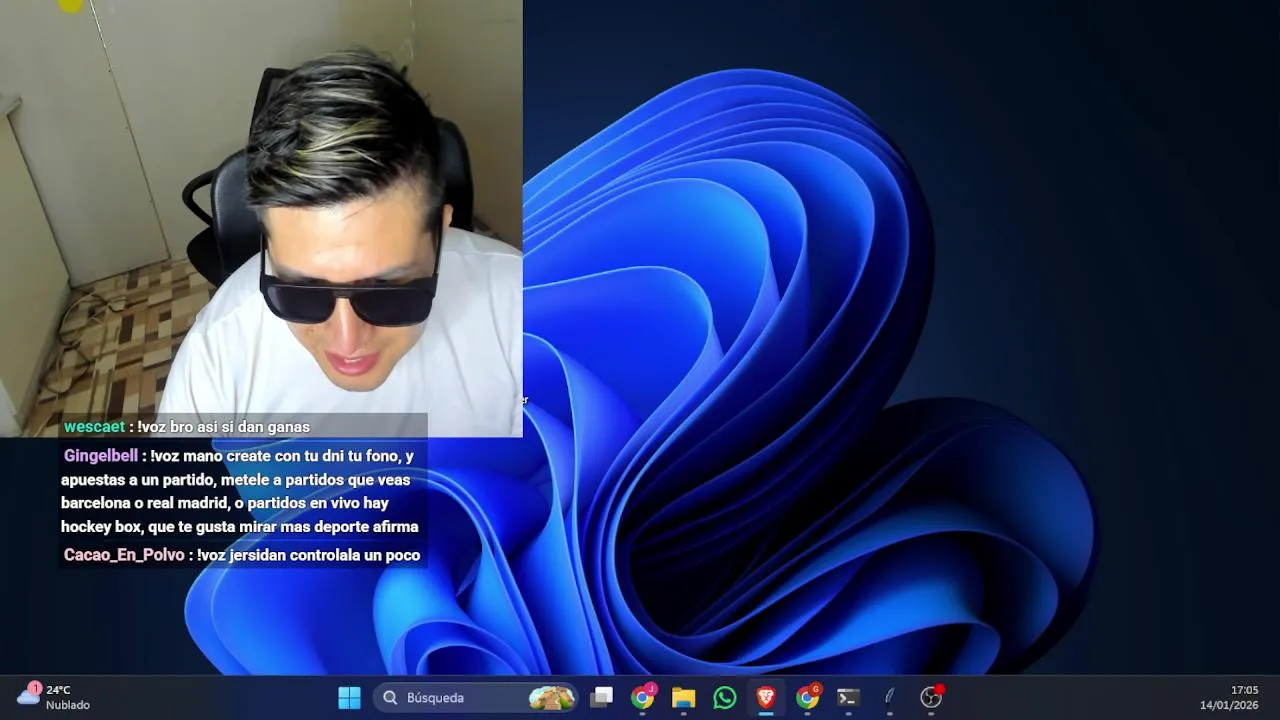Image resolution: width=1280 pixels, height=720 pixels.
Task: Open the Chrome icon with J badge
Action: (643, 697)
